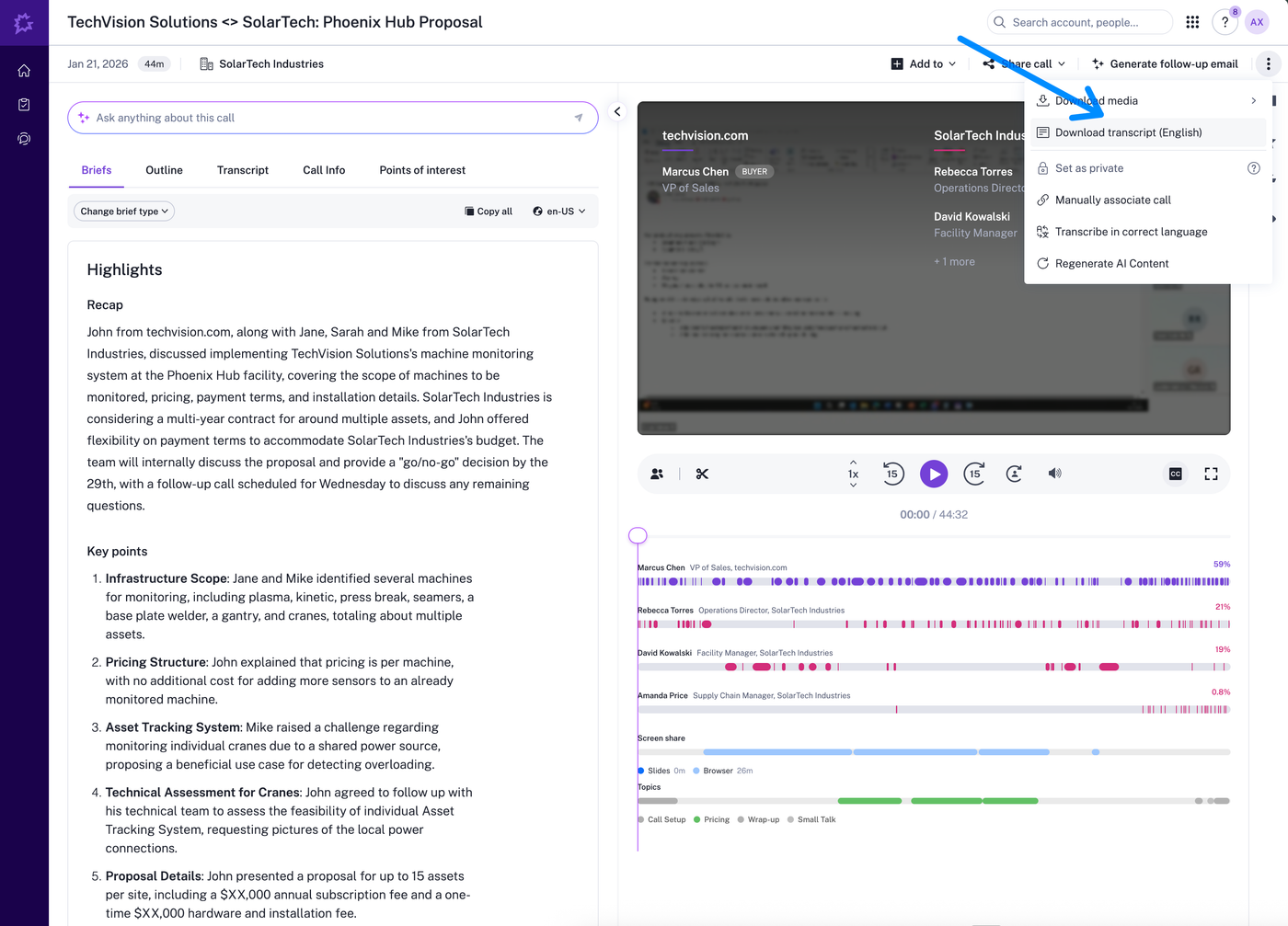Open the Change brief type dropdown
Image resolution: width=1288 pixels, height=926 pixels.
[x=124, y=211]
